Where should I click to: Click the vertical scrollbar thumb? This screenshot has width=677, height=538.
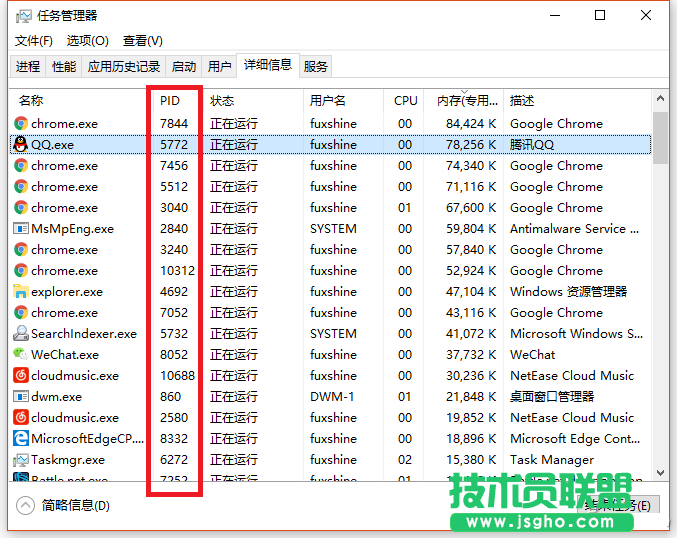pos(660,138)
